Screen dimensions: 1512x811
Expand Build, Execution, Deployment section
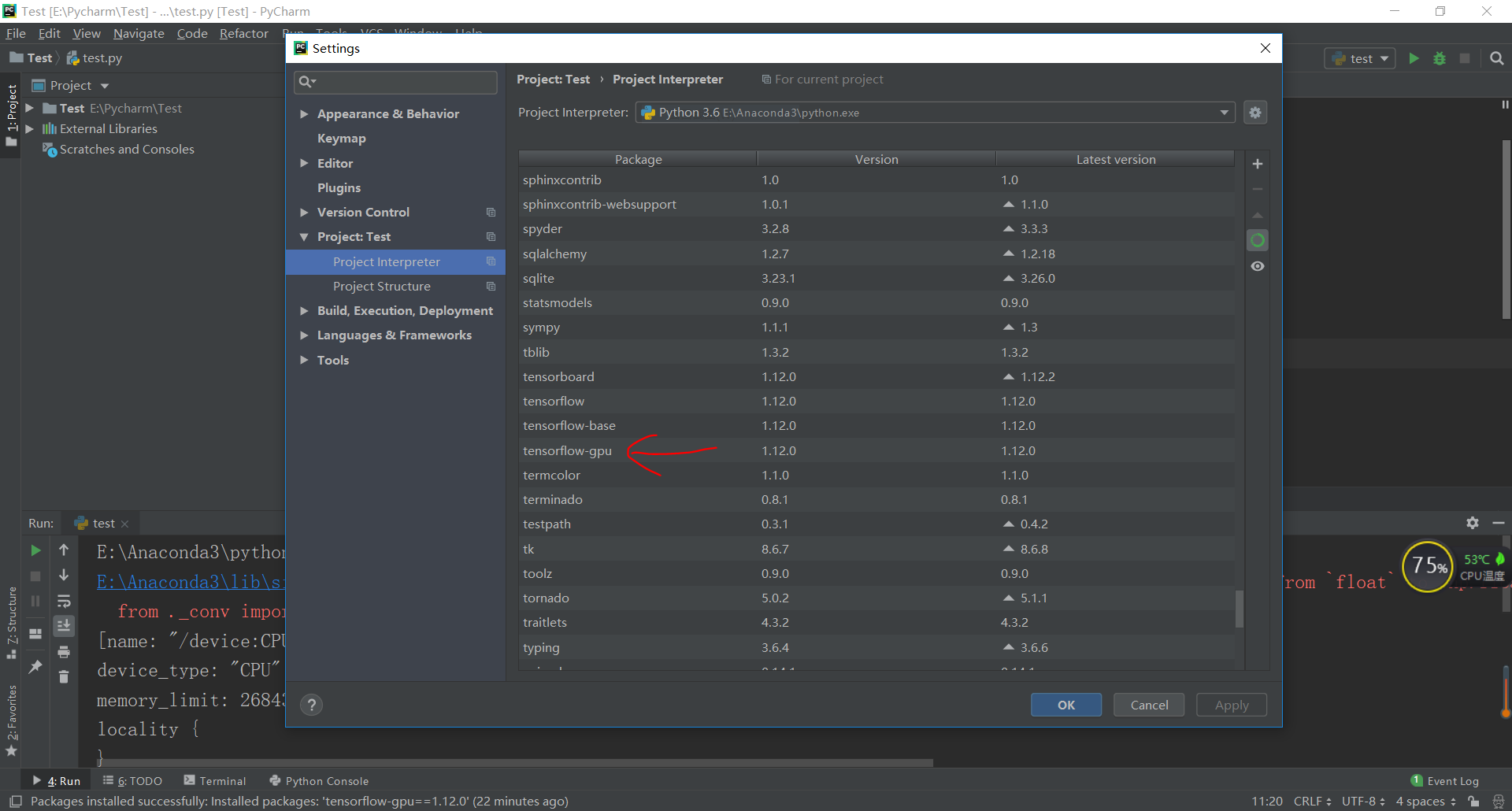tap(304, 311)
